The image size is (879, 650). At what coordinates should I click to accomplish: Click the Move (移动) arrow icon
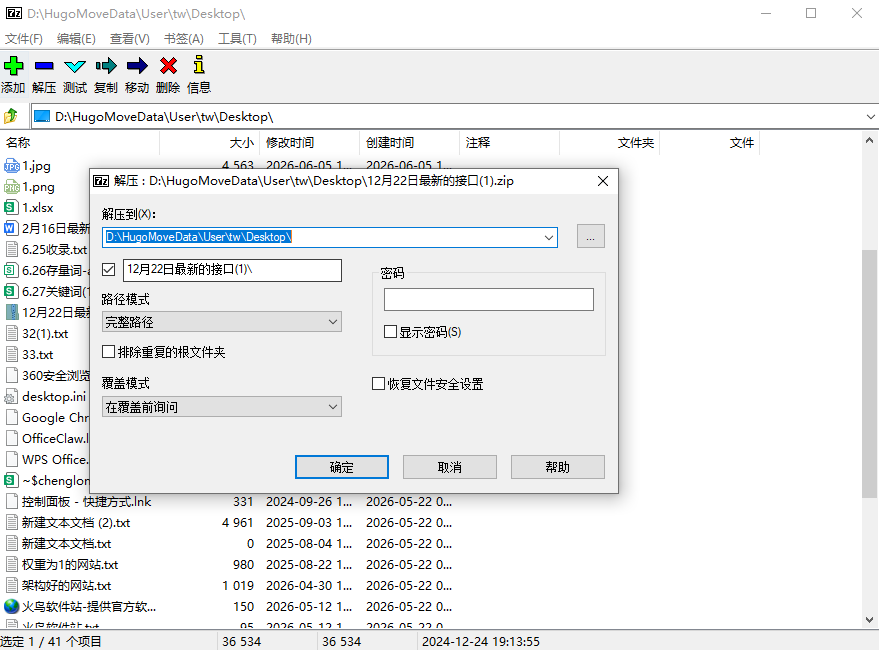coord(137,66)
